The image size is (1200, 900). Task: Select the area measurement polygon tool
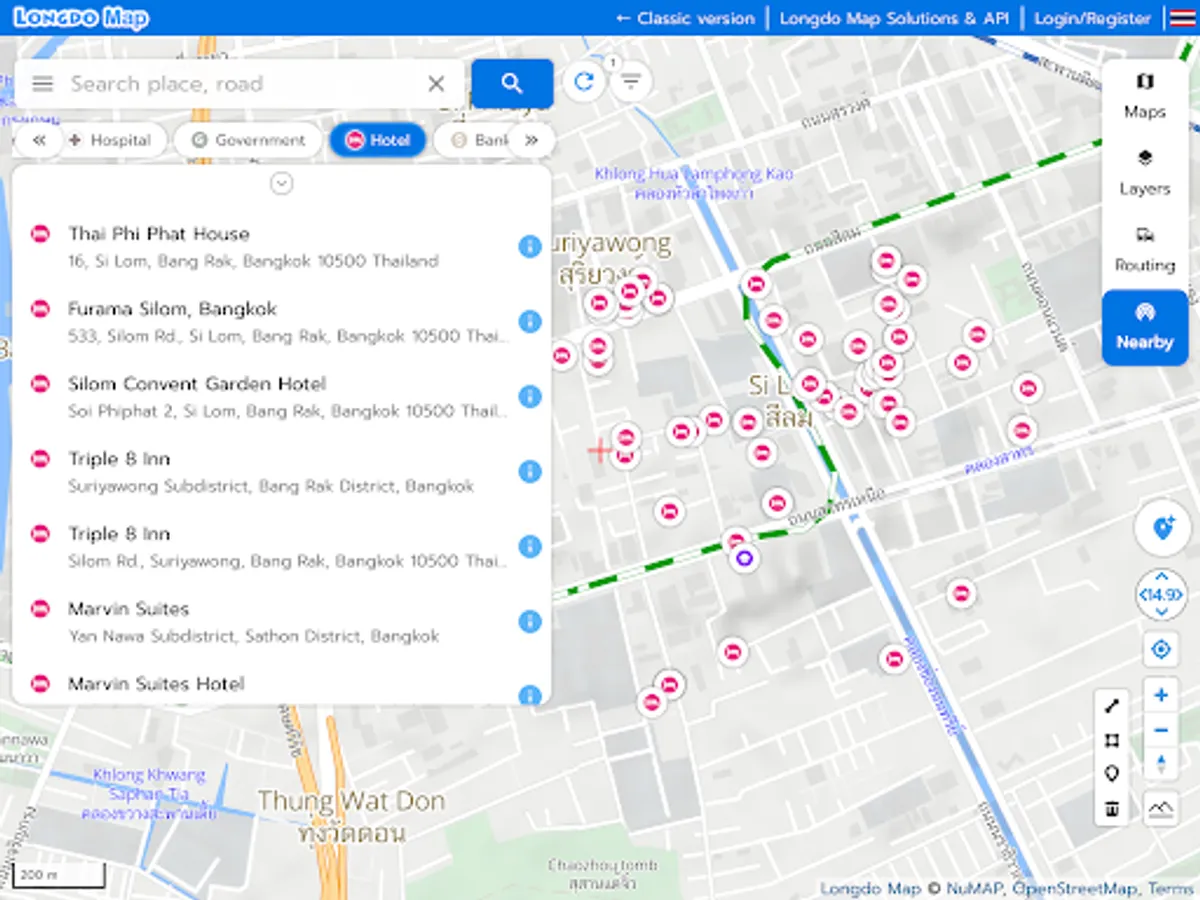(1112, 740)
